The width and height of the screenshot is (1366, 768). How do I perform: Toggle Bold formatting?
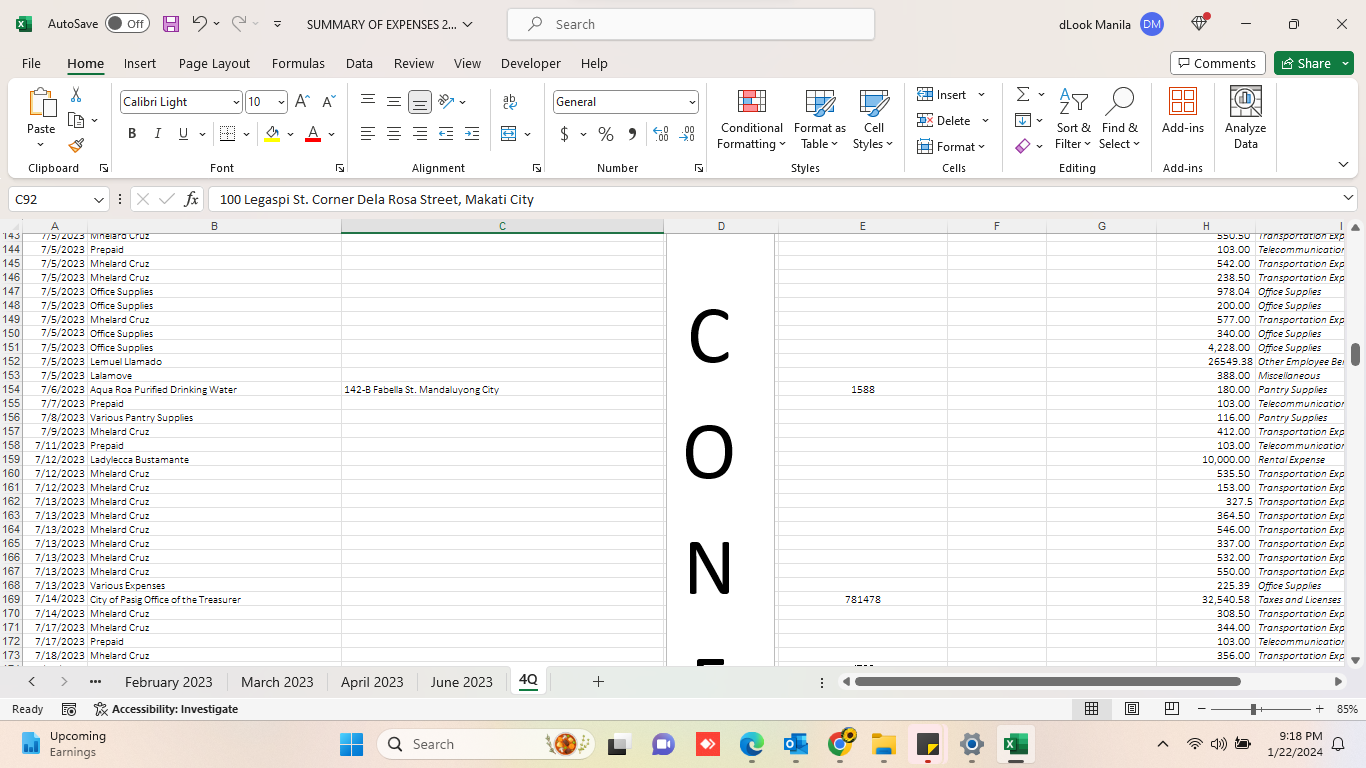(132, 134)
